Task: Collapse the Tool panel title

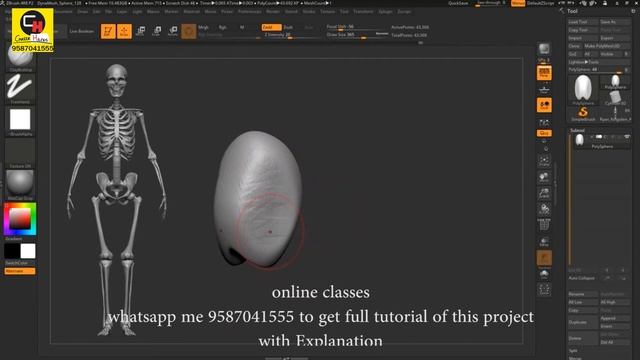Action: (x=573, y=11)
